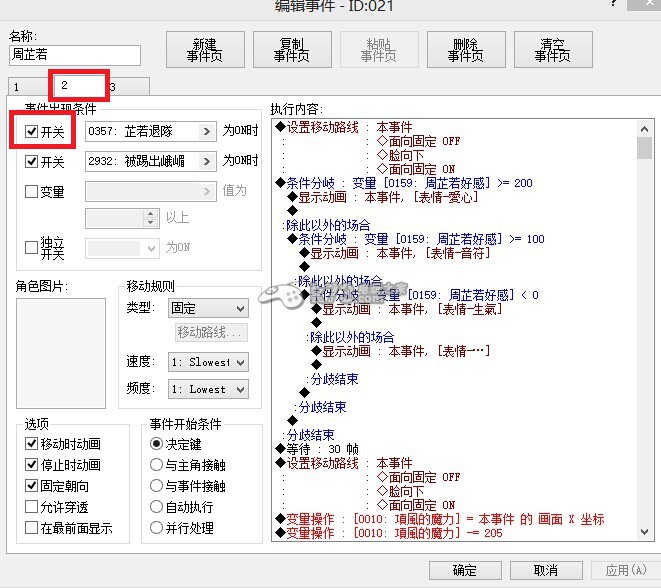Click the 名称 field containing 周芷若
The image size is (661, 588).
75,56
